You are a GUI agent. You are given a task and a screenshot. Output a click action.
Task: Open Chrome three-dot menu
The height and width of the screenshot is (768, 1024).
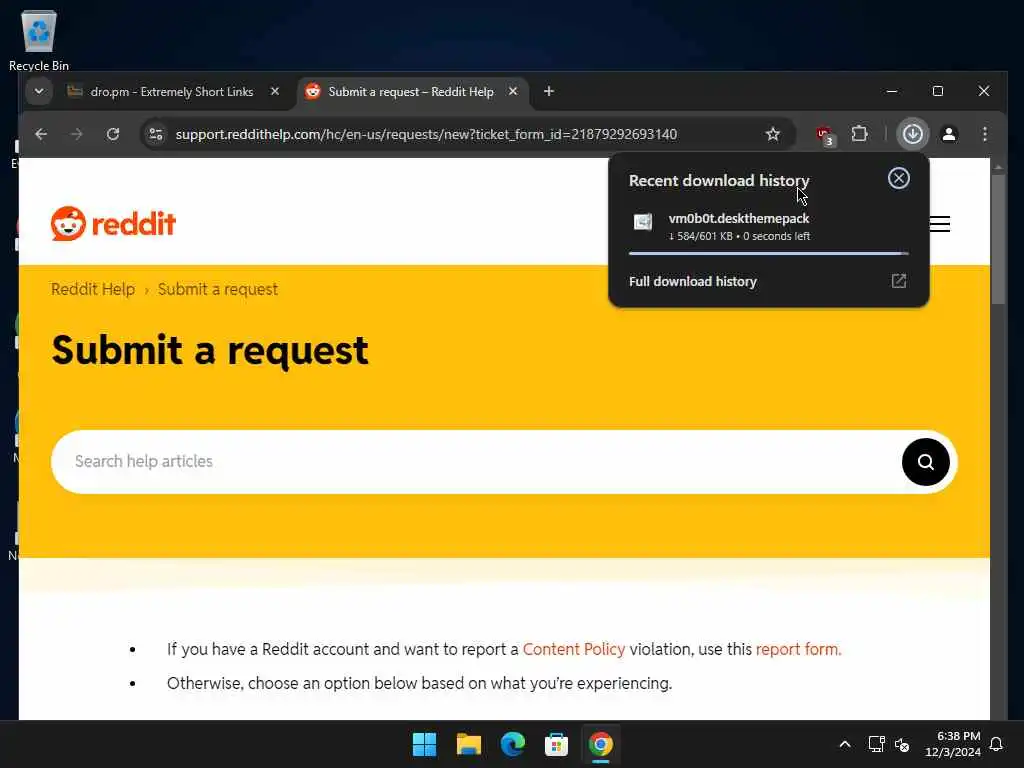point(985,134)
